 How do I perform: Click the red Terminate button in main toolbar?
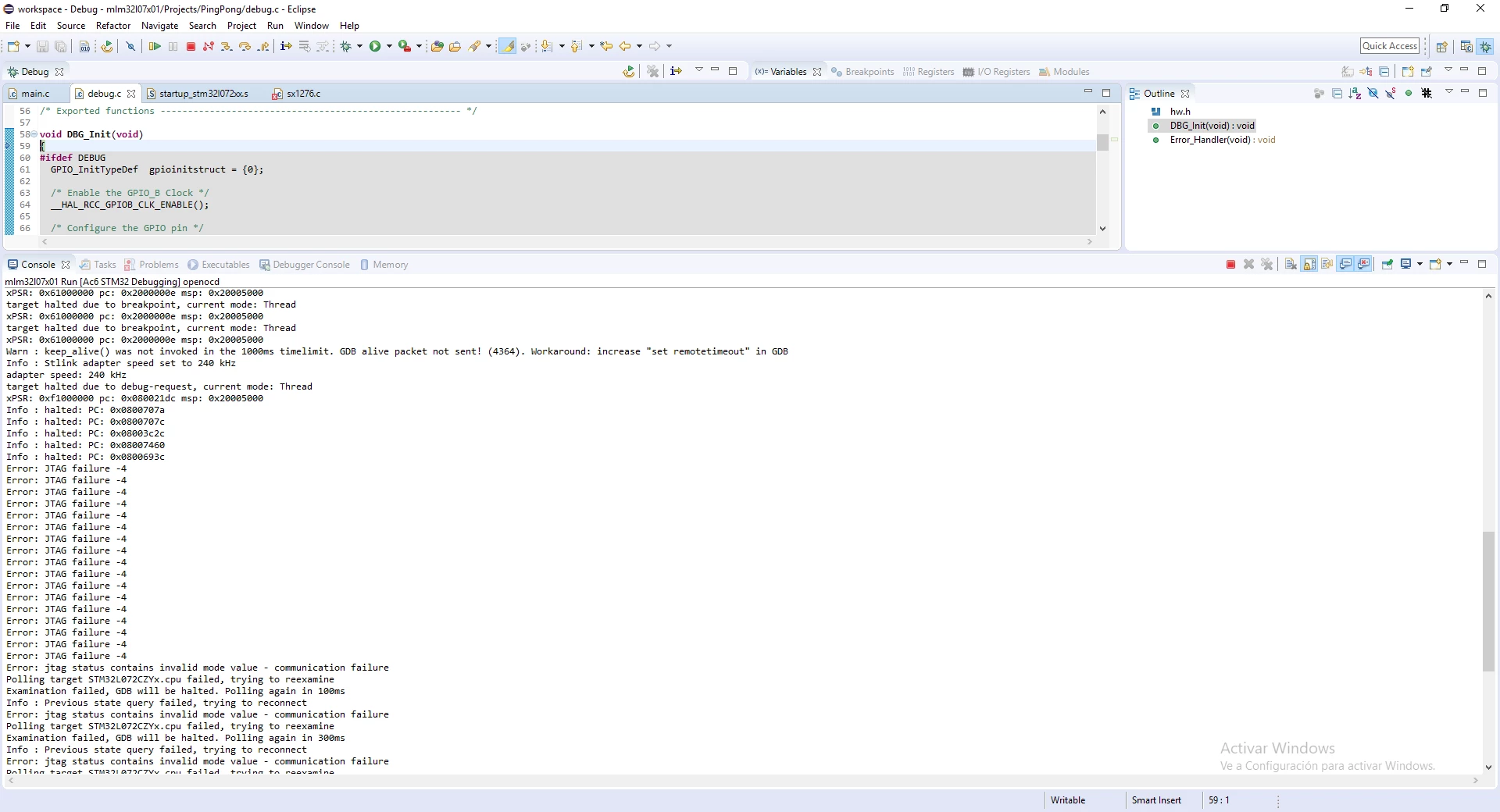point(191,47)
